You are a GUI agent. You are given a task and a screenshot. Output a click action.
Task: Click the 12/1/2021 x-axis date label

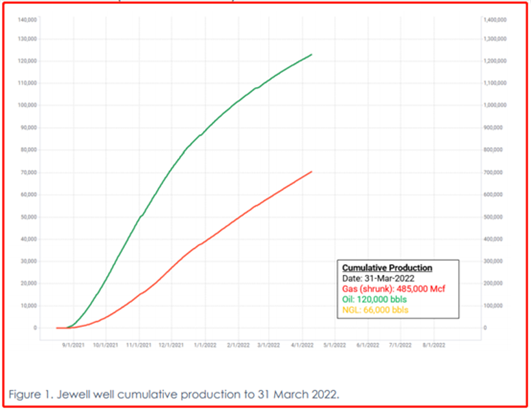tap(171, 345)
